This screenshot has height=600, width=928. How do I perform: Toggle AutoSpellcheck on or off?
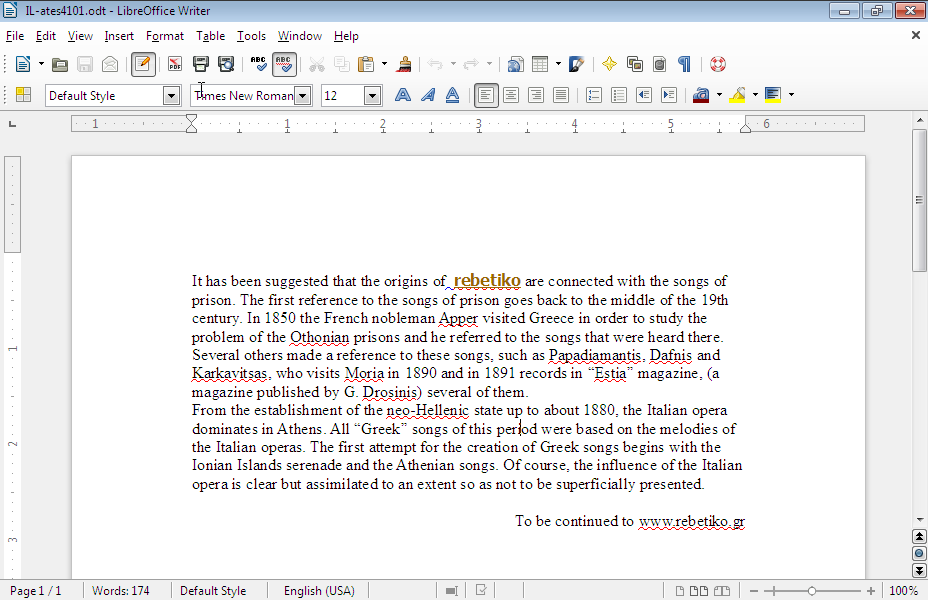(x=284, y=64)
